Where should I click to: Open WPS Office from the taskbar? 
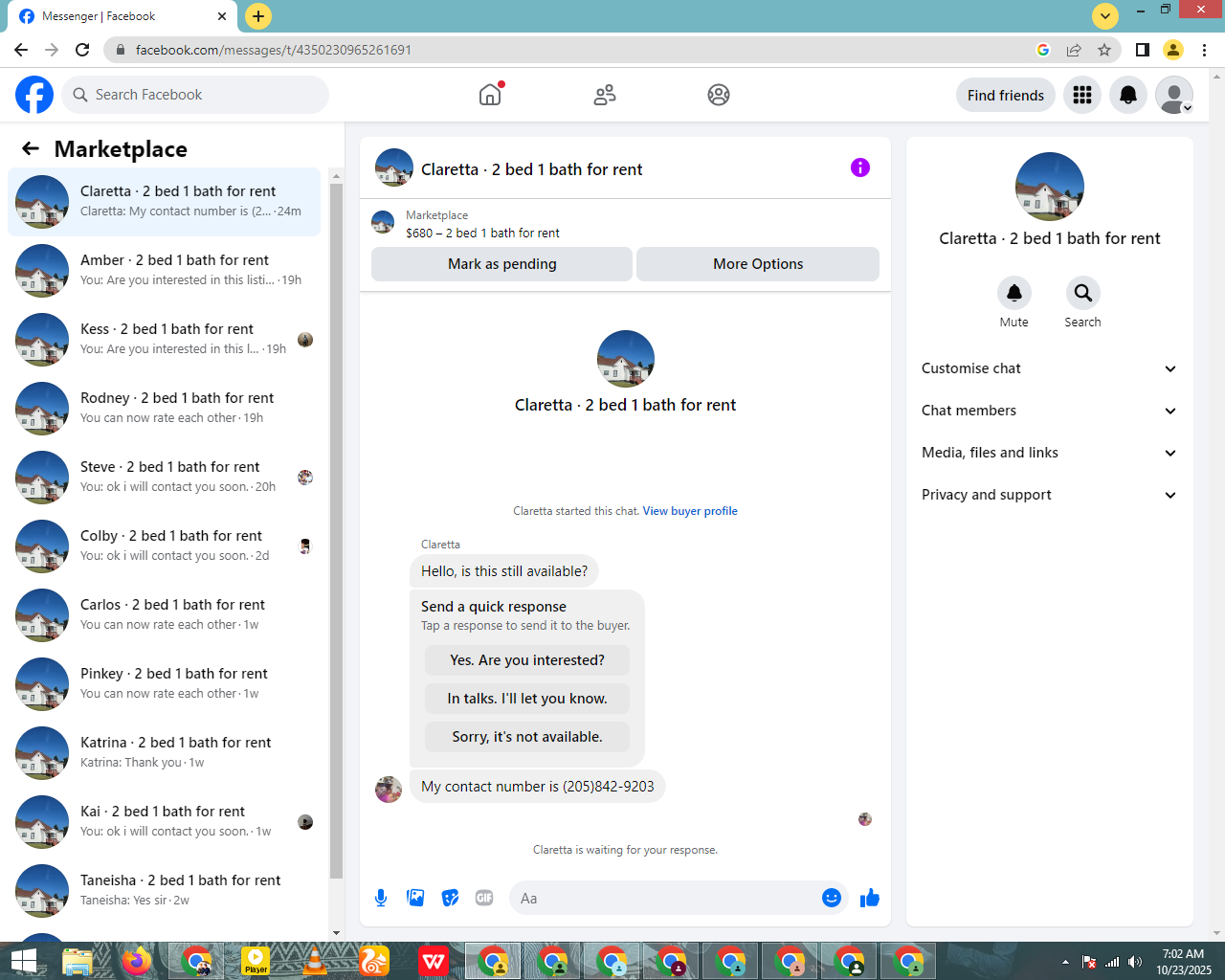point(434,961)
